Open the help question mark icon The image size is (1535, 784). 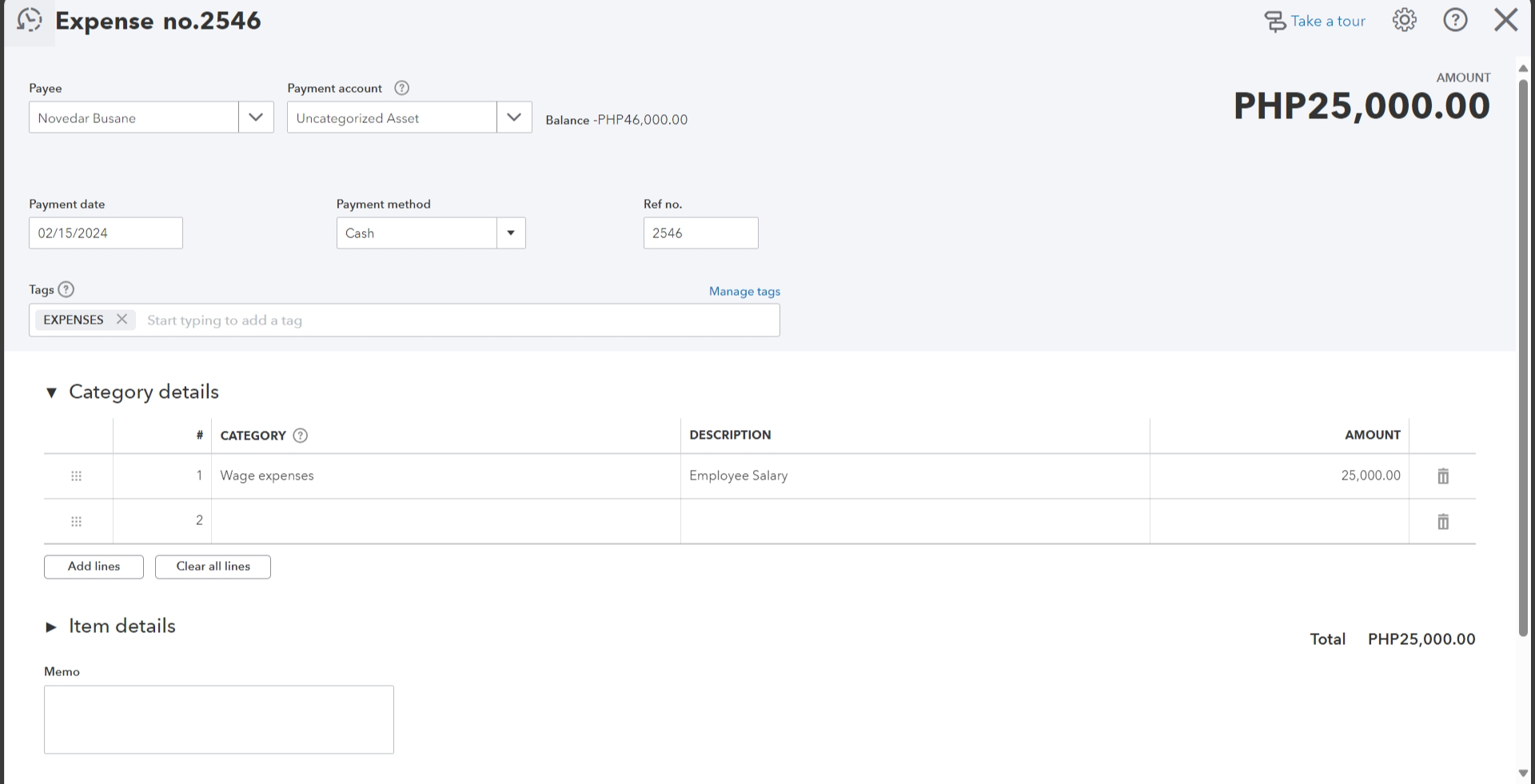click(1455, 20)
